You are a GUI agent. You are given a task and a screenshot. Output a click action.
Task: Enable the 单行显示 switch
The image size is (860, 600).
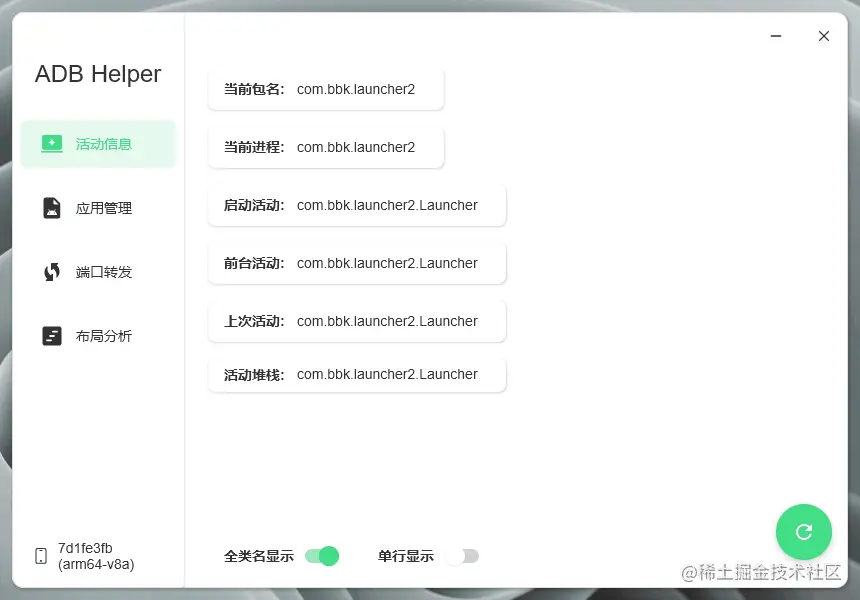[463, 555]
